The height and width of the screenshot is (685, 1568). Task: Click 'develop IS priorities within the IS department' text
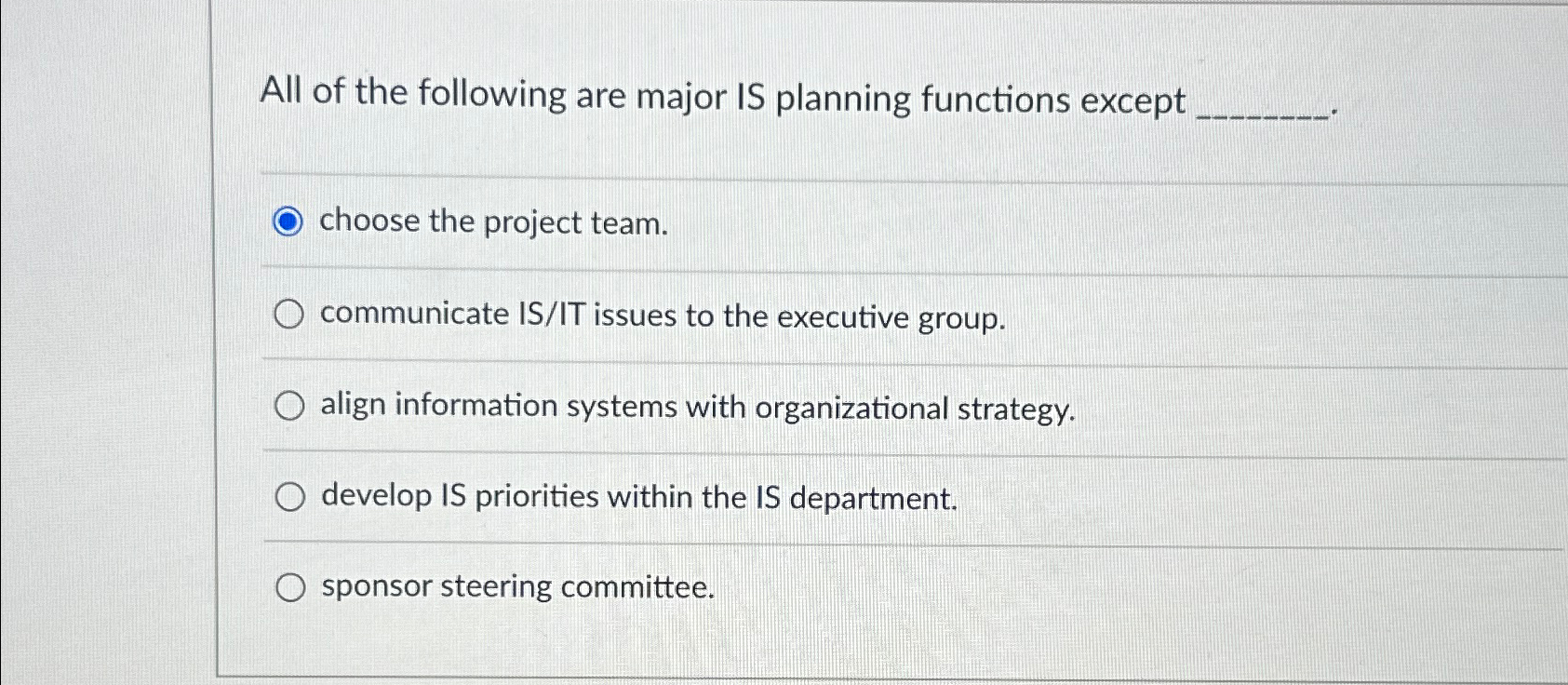click(638, 497)
